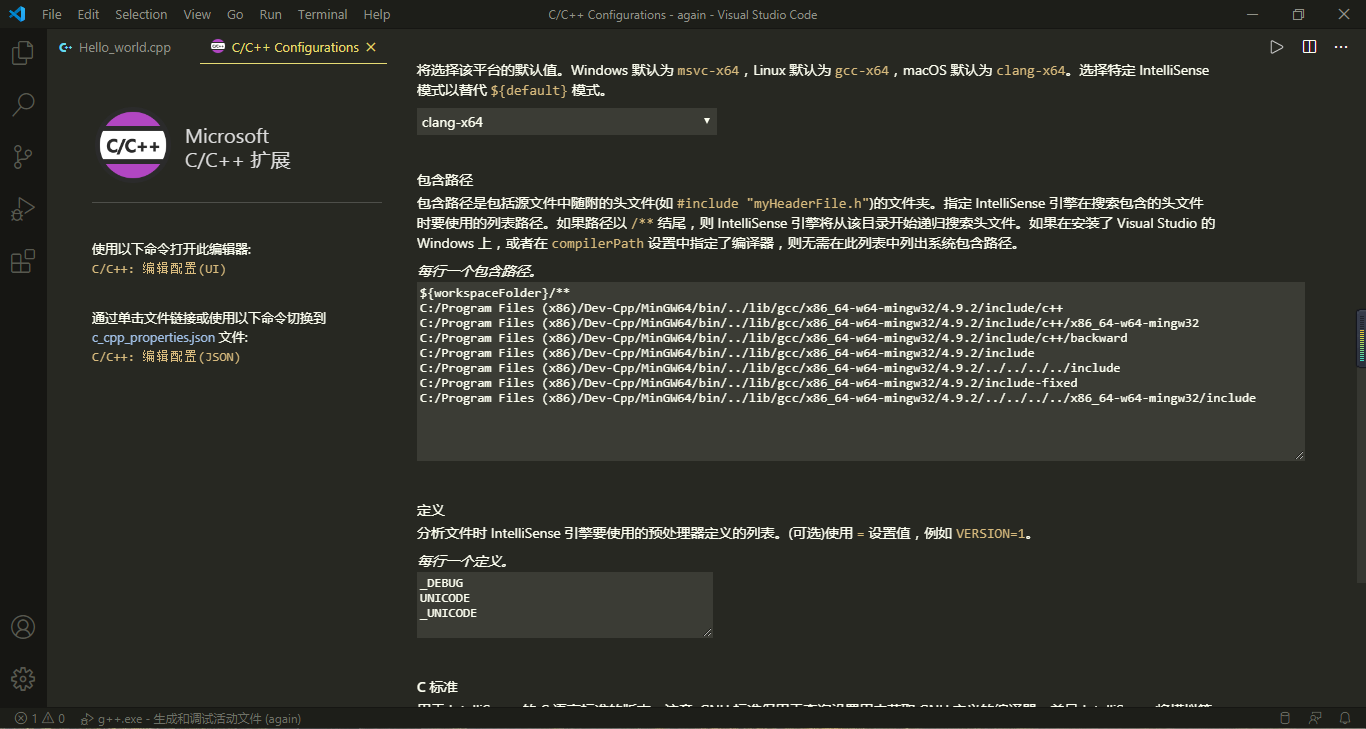Close the C/C++ Configurations tab
Image resolution: width=1366 pixels, height=729 pixels.
pyautogui.click(x=371, y=47)
